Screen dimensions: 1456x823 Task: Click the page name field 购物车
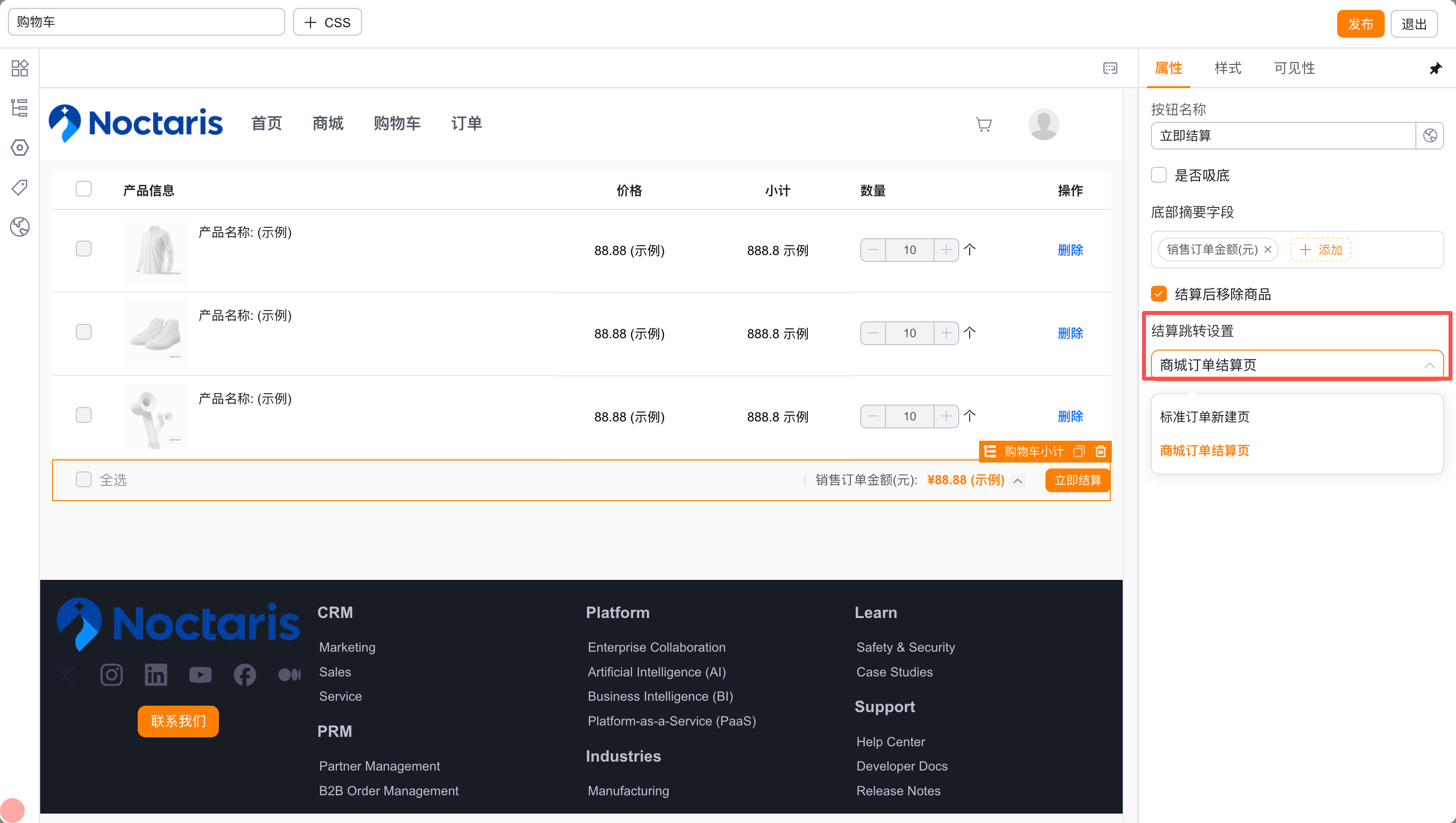coord(147,22)
